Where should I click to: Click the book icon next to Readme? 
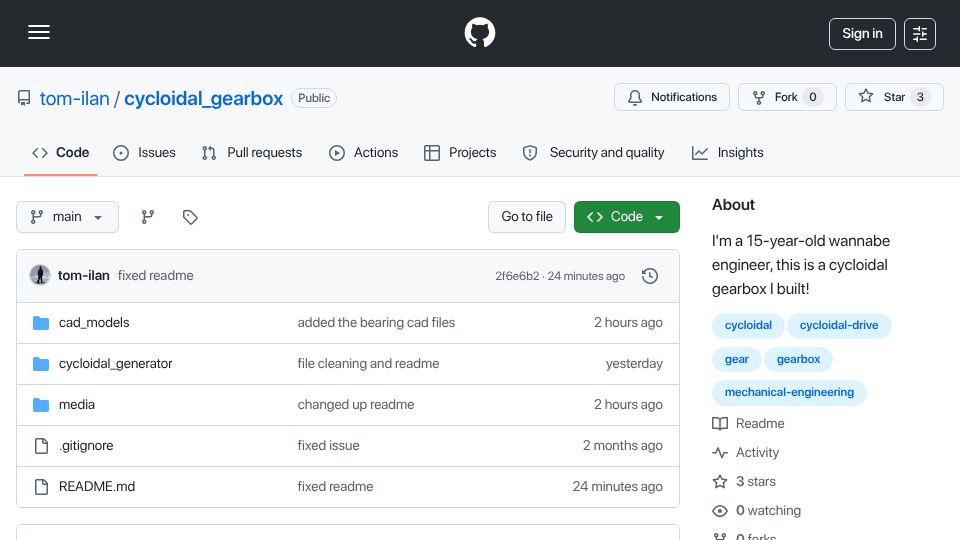(720, 424)
